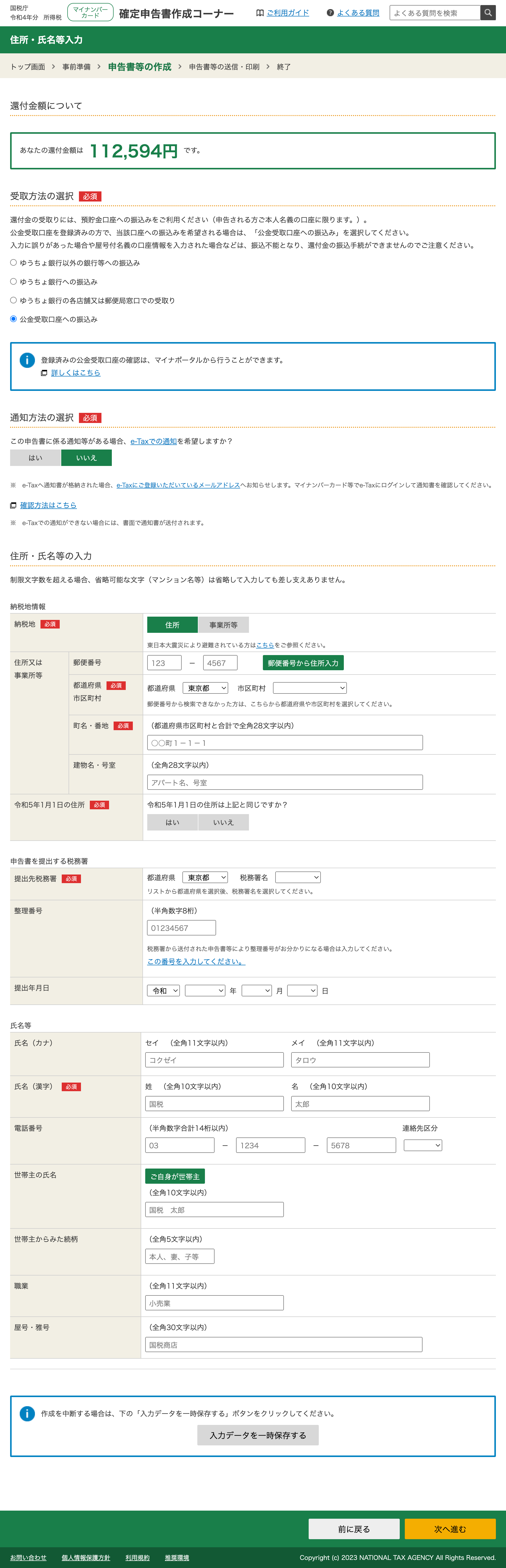Choose 公金受取口座への振込み radio option
506x1568 pixels.
[13, 319]
